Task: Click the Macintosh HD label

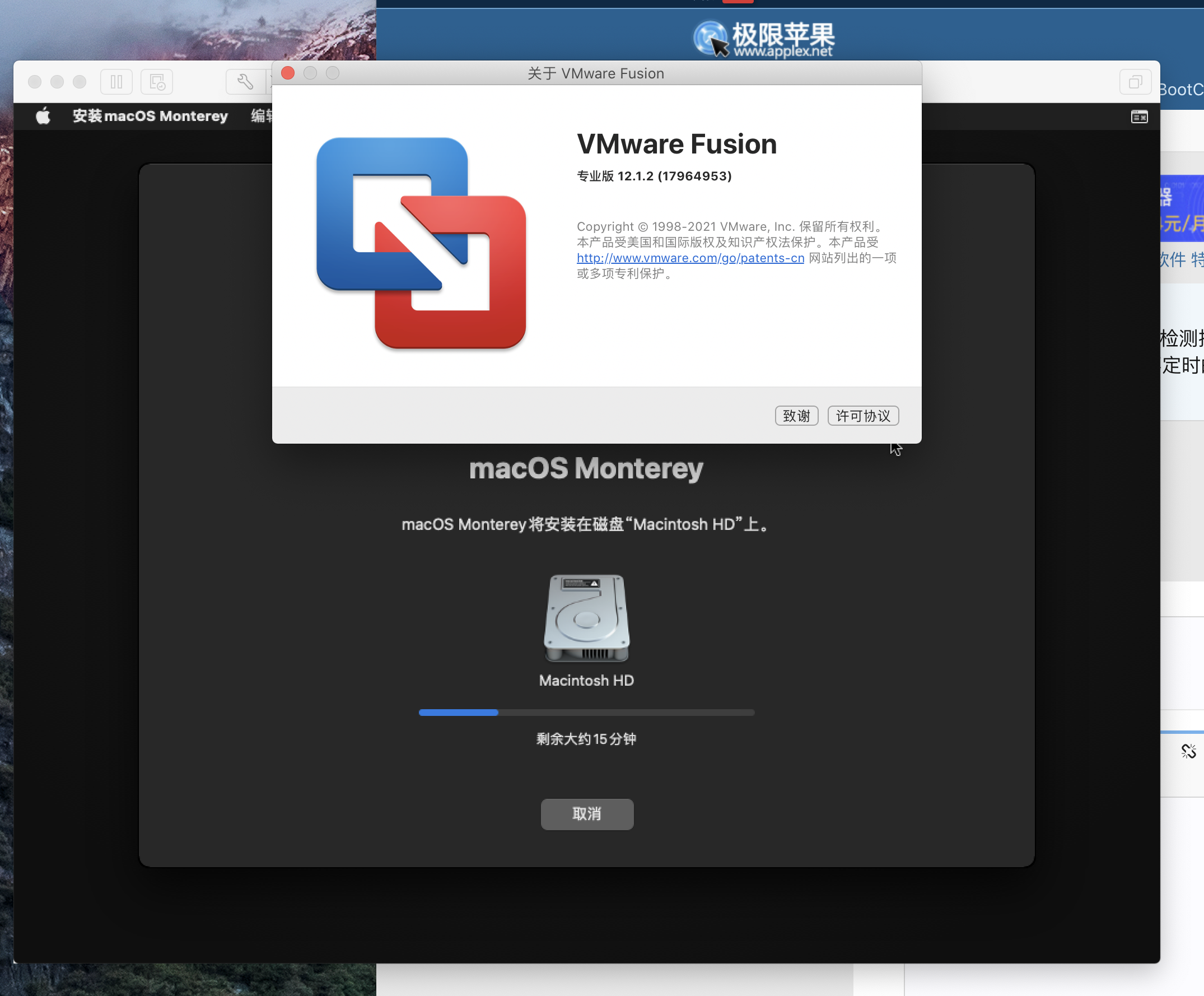Action: pyautogui.click(x=586, y=681)
